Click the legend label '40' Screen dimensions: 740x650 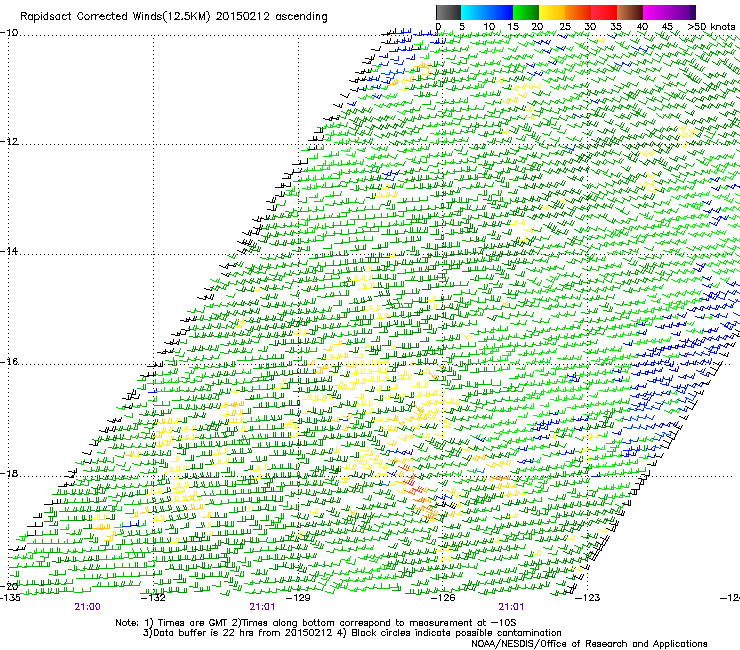click(642, 27)
